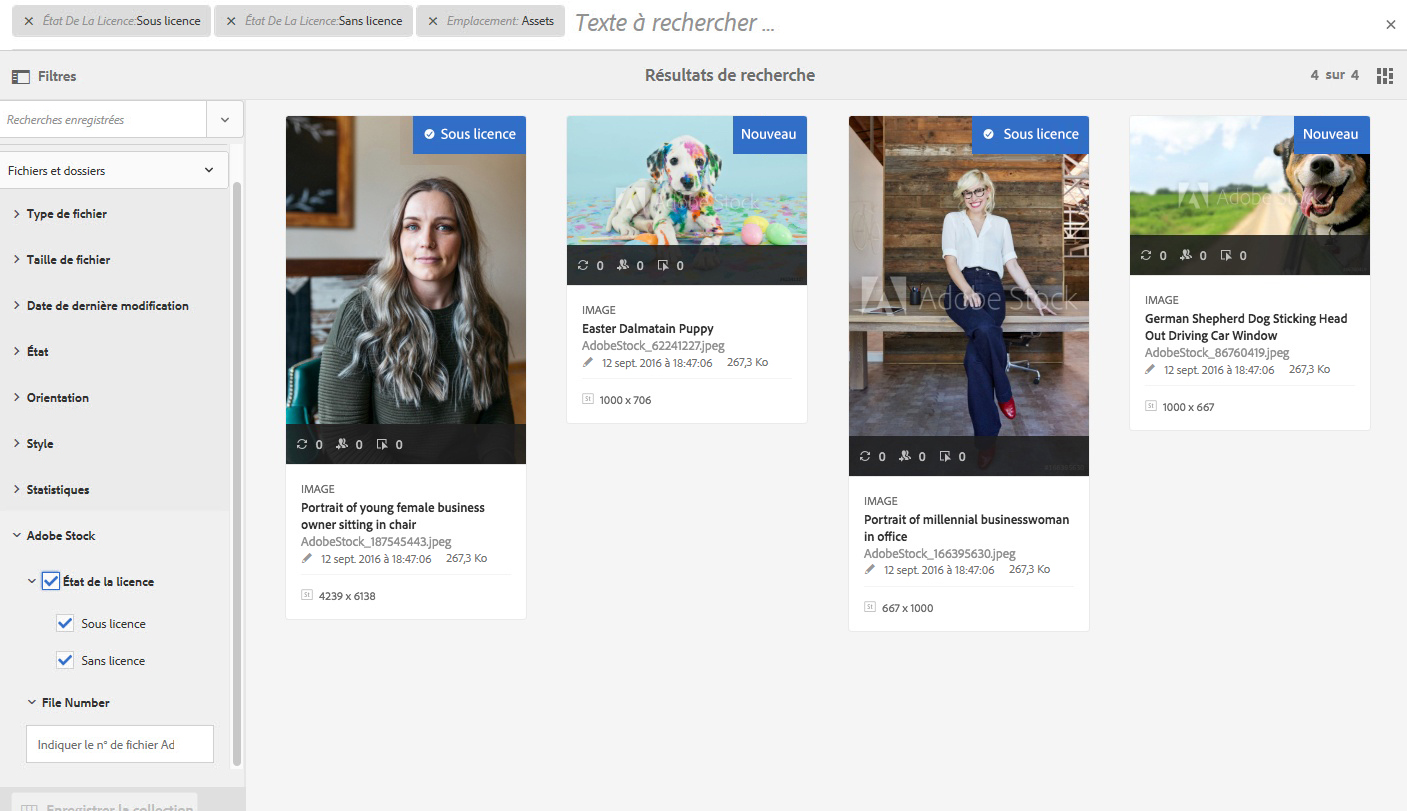
Task: Open the Recherches enregistrées dropdown
Action: (x=225, y=118)
